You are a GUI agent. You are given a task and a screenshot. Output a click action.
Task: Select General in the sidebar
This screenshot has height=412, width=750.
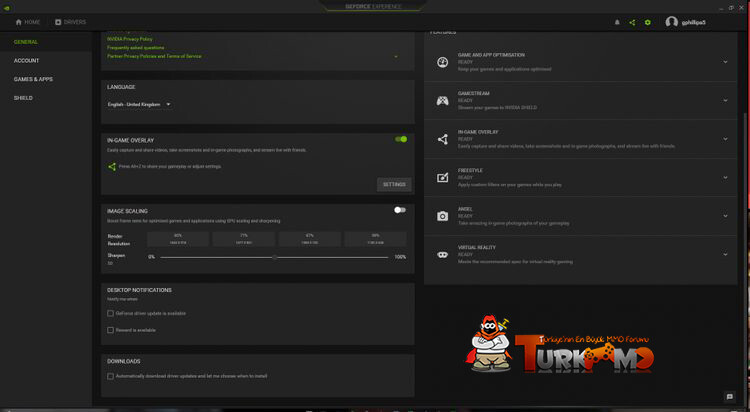click(x=26, y=42)
